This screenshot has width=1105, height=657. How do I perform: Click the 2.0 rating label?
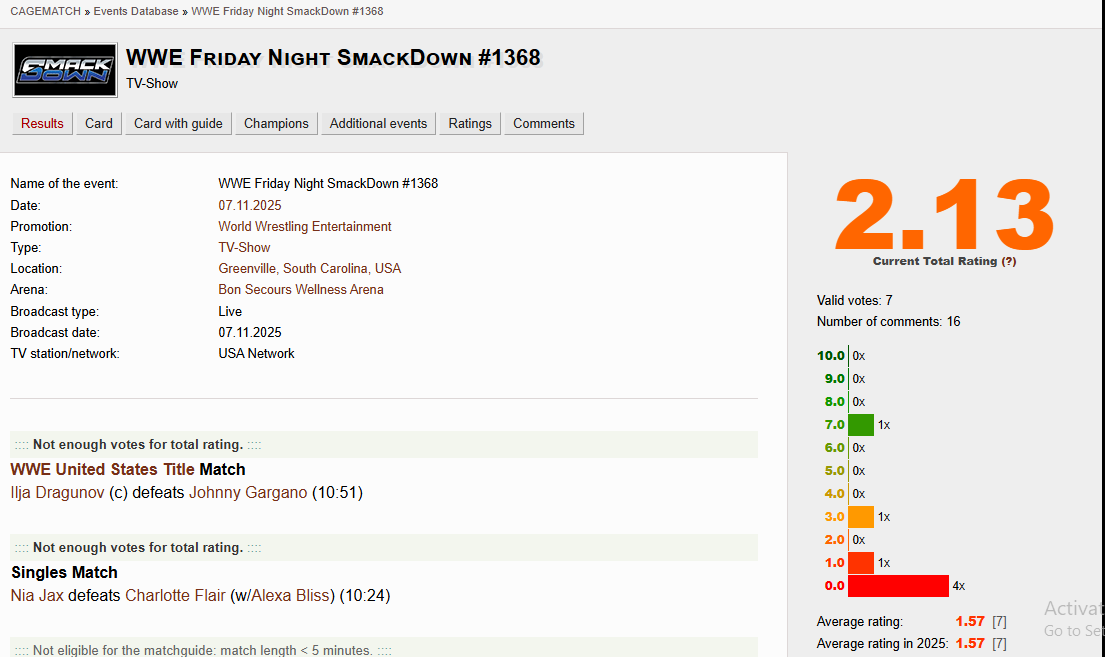click(834, 539)
